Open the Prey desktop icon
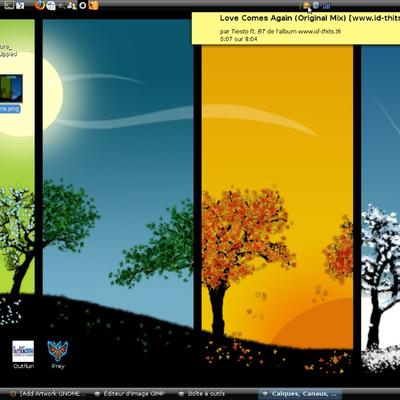 point(58,354)
